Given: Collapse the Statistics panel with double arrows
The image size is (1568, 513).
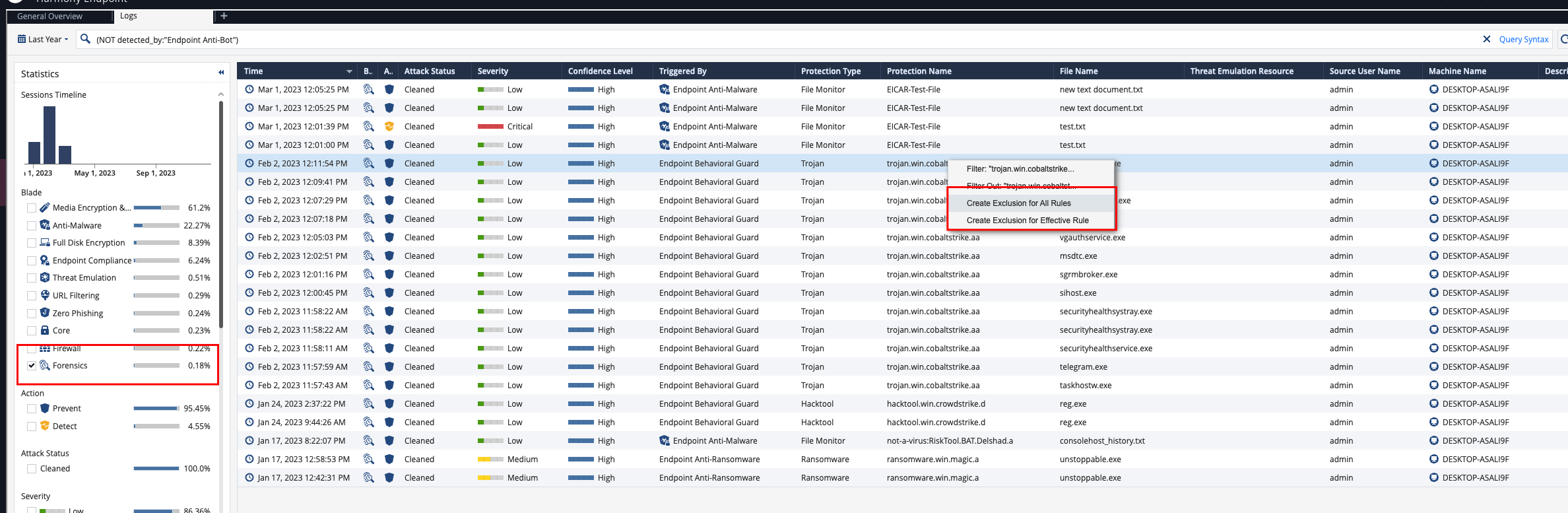Looking at the screenshot, I should click(x=221, y=73).
